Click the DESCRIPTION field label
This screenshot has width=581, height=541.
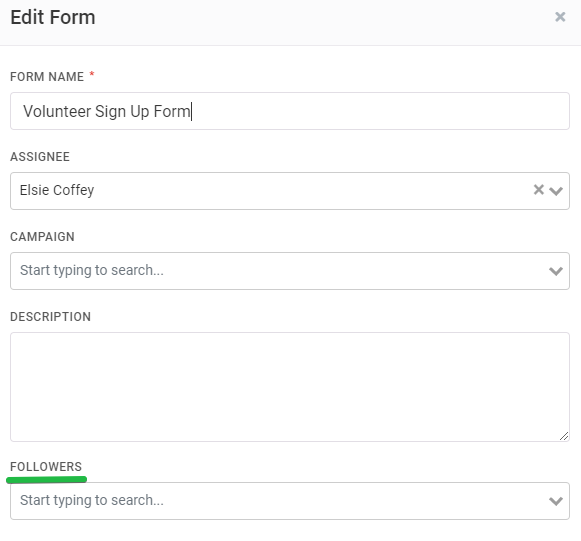click(x=50, y=317)
